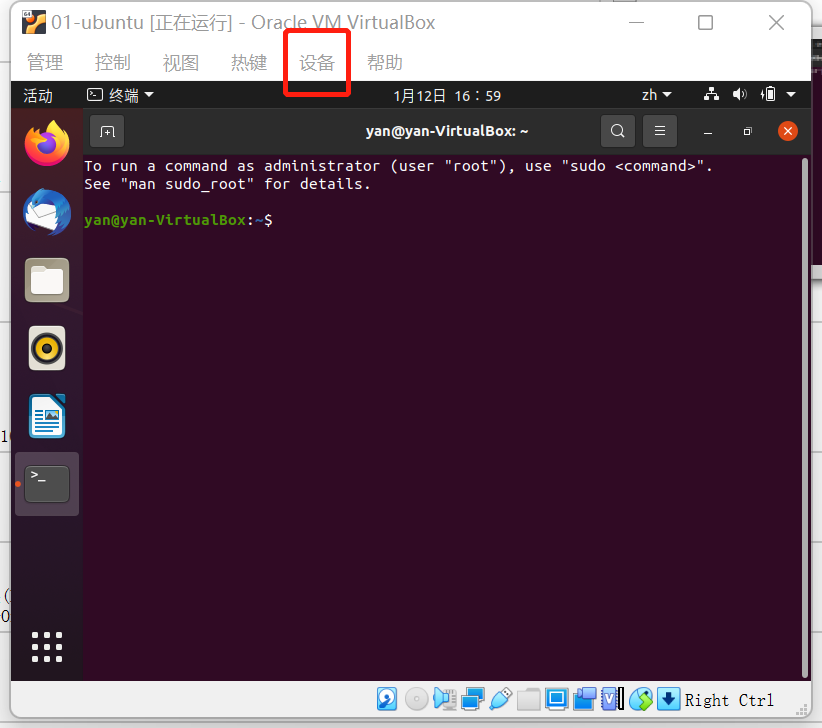This screenshot has height=728, width=822.
Task: Open the Files manager from the dock
Action: [47, 280]
